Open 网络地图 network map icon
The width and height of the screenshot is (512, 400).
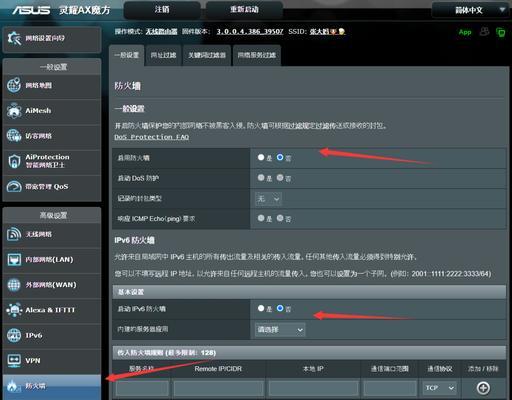(x=14, y=85)
